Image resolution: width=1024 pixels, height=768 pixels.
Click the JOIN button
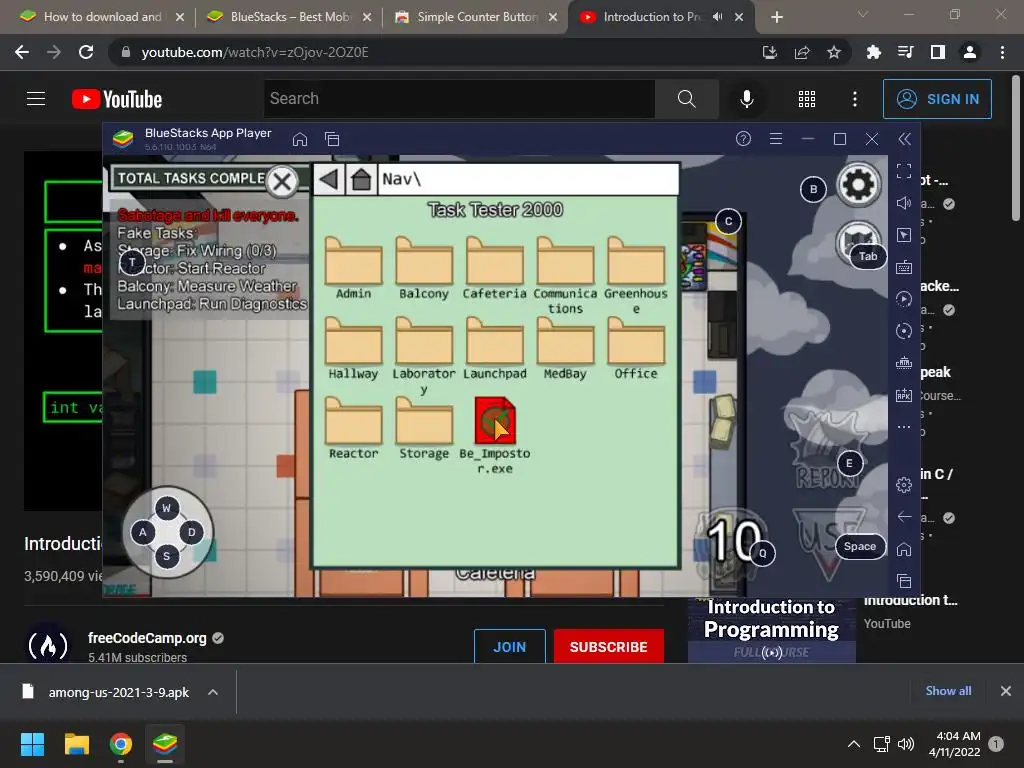point(509,647)
